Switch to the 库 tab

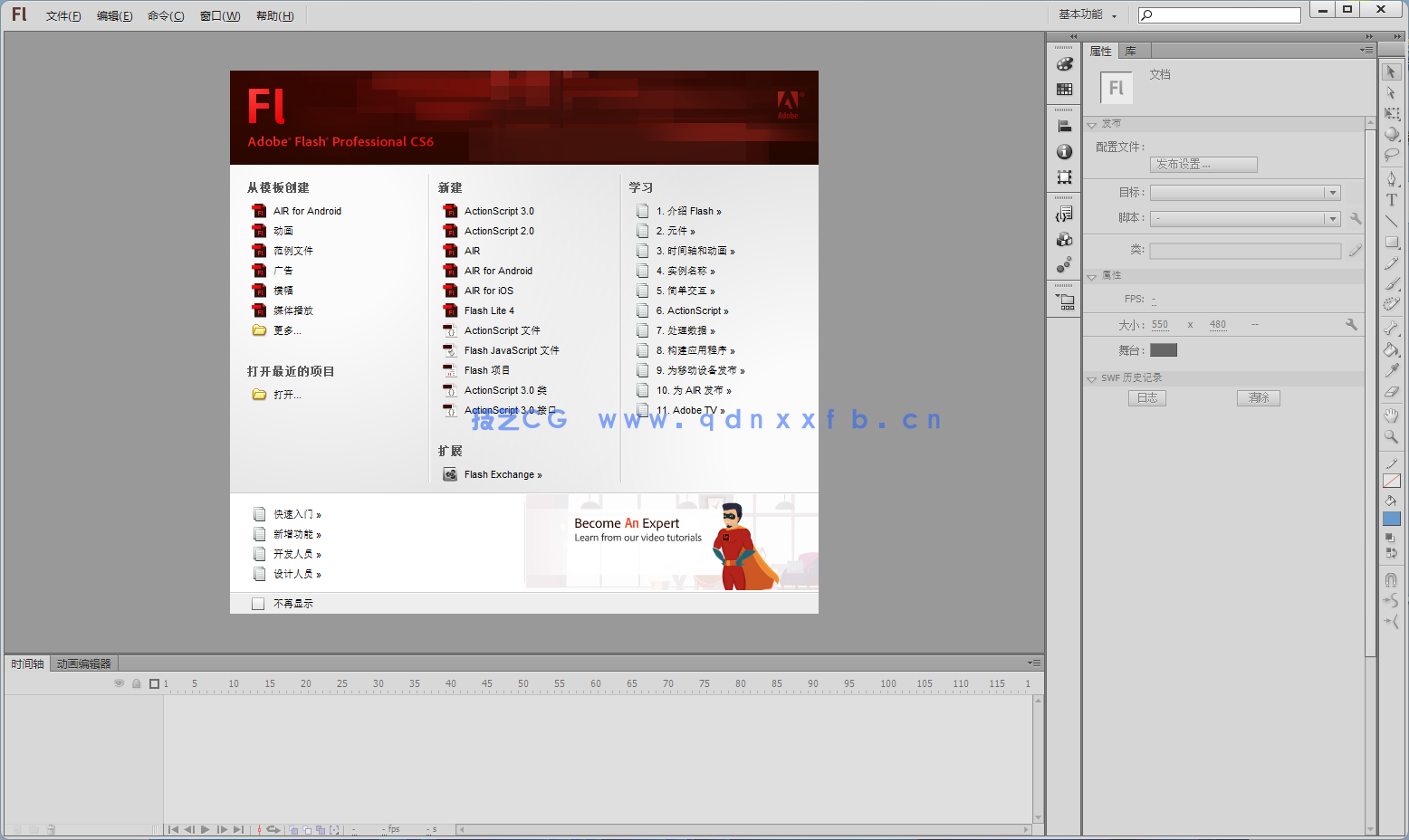(x=1132, y=51)
